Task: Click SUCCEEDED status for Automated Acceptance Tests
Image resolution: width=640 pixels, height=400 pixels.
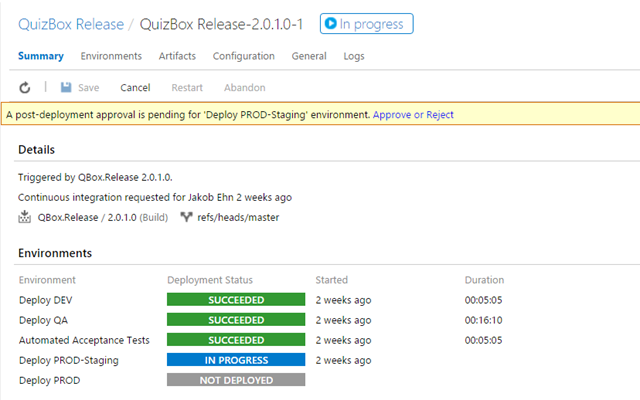Action: [x=236, y=340]
